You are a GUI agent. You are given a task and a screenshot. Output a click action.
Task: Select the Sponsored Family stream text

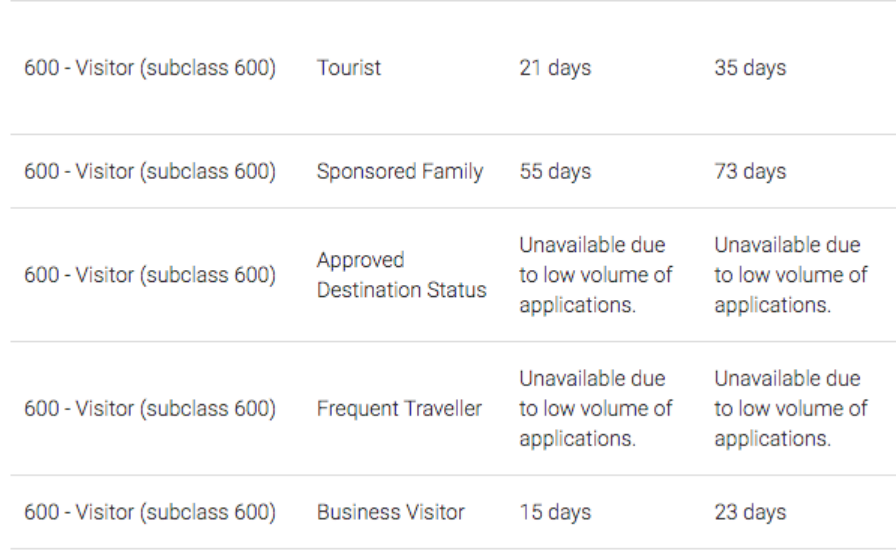[400, 171]
